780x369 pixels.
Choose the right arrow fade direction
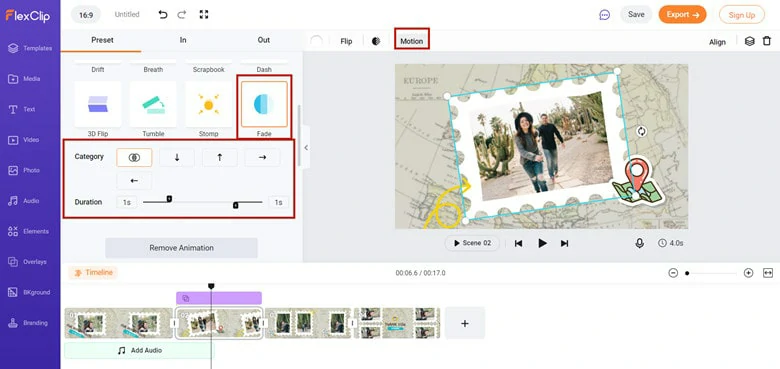click(262, 157)
